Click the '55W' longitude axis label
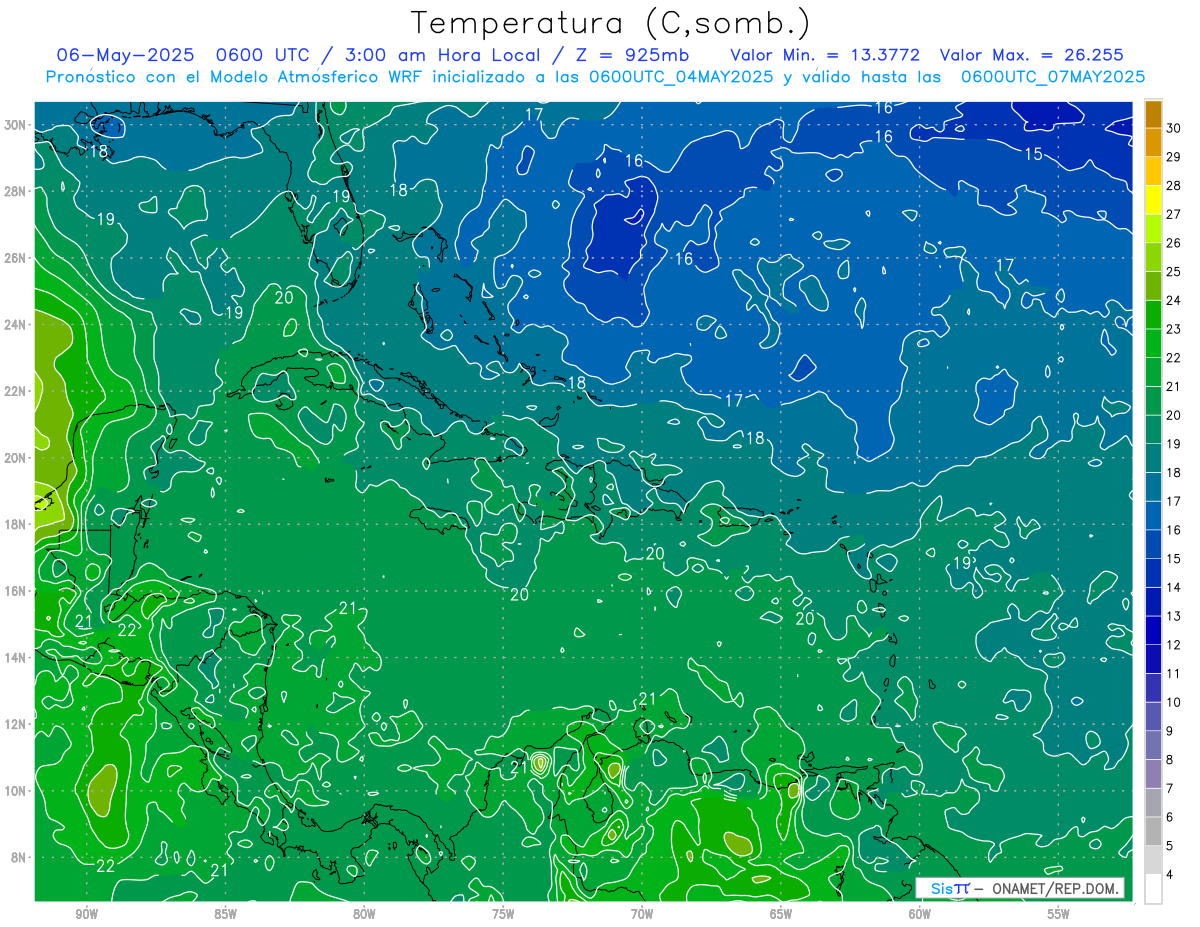The height and width of the screenshot is (927, 1200). (1058, 914)
